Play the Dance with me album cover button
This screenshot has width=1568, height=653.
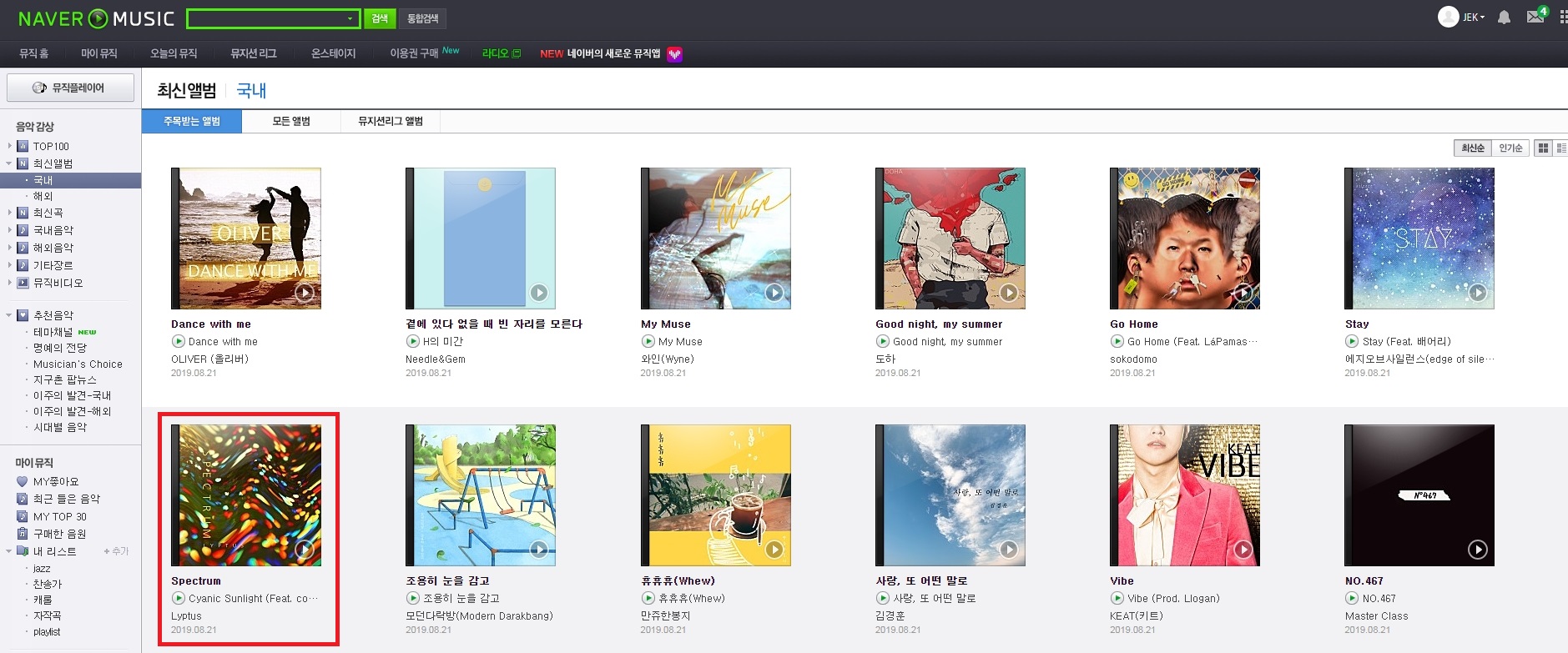(x=305, y=293)
